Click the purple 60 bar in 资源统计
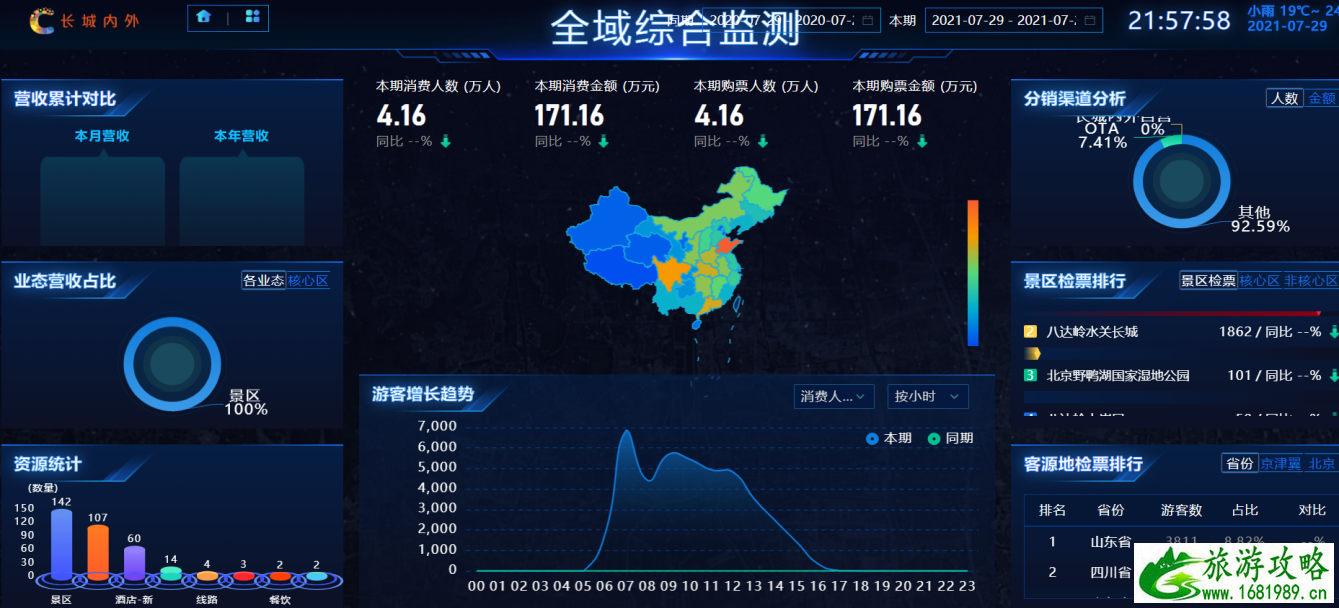This screenshot has height=608, width=1339. coord(134,563)
